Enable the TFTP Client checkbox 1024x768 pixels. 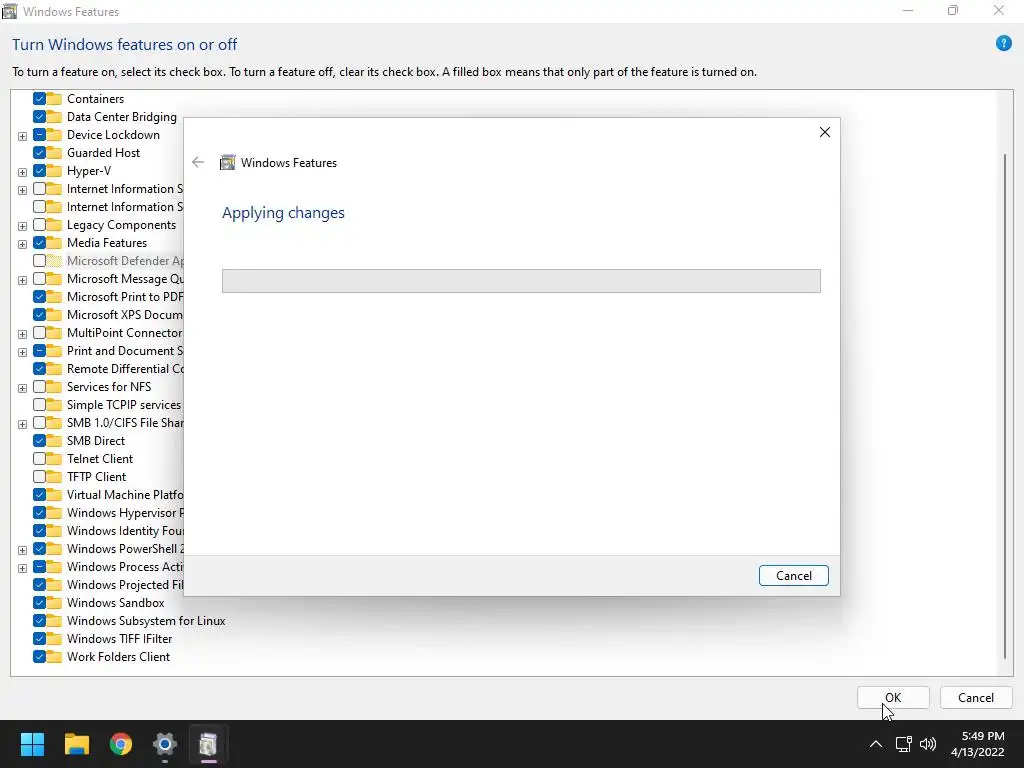pos(39,477)
